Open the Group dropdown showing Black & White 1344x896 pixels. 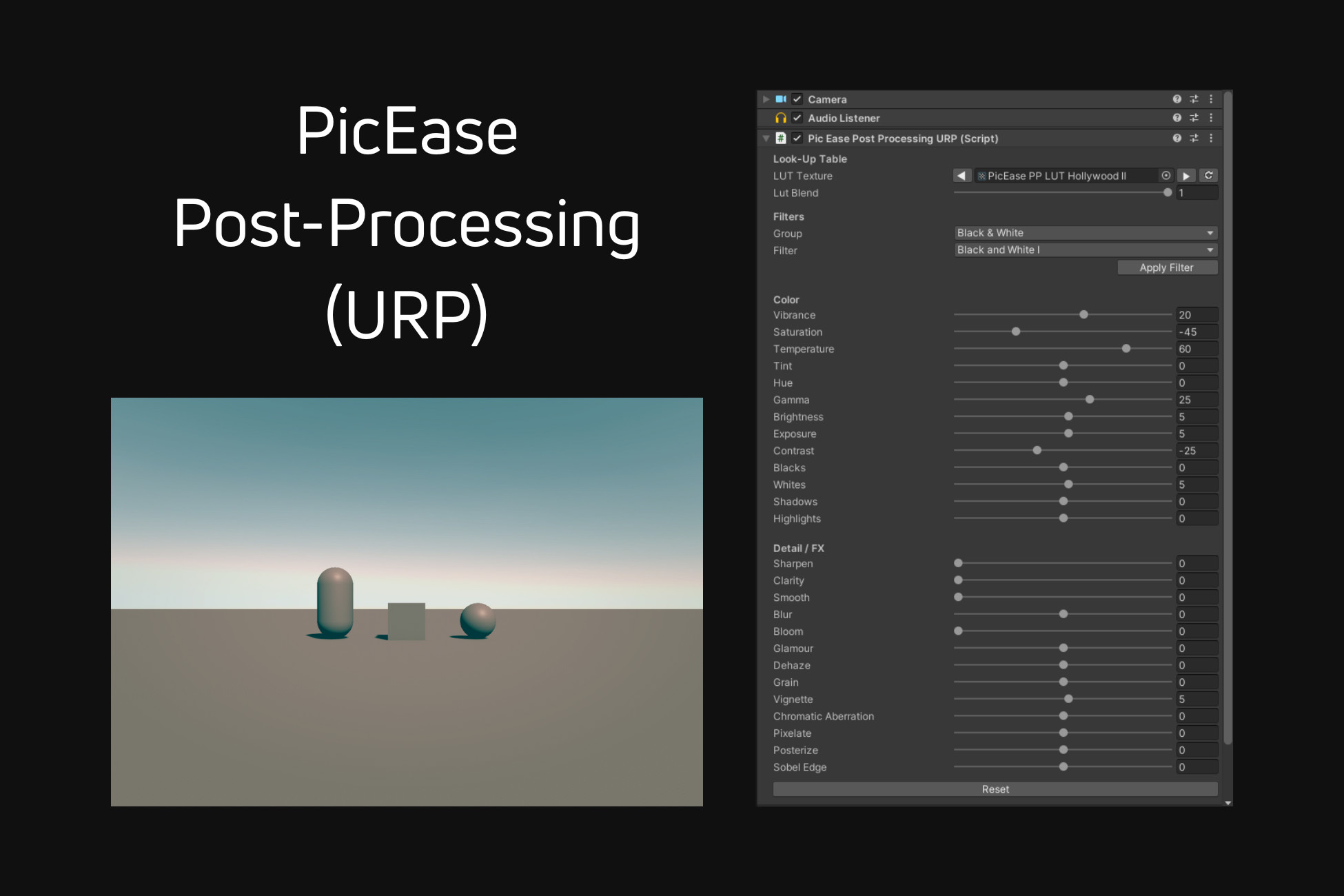[x=1084, y=233]
